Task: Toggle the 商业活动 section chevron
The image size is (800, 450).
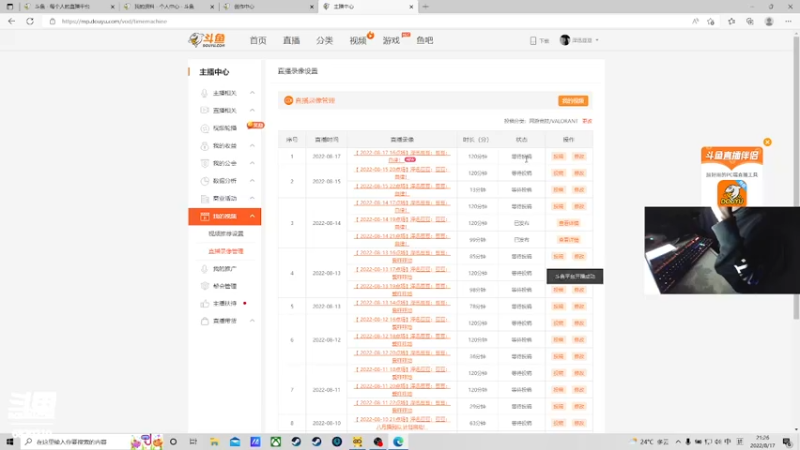Action: [x=252, y=198]
